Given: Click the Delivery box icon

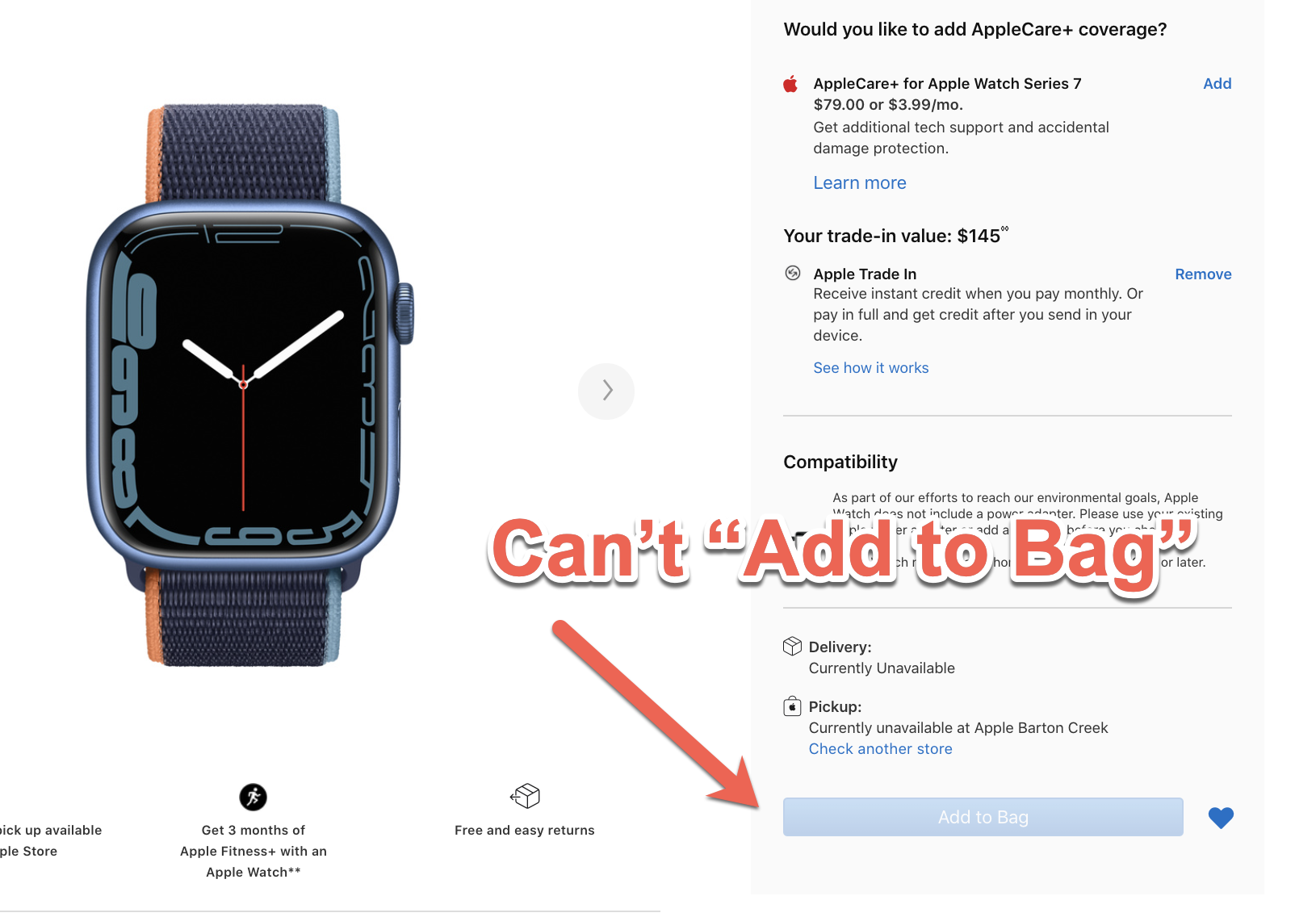Looking at the screenshot, I should tap(792, 646).
